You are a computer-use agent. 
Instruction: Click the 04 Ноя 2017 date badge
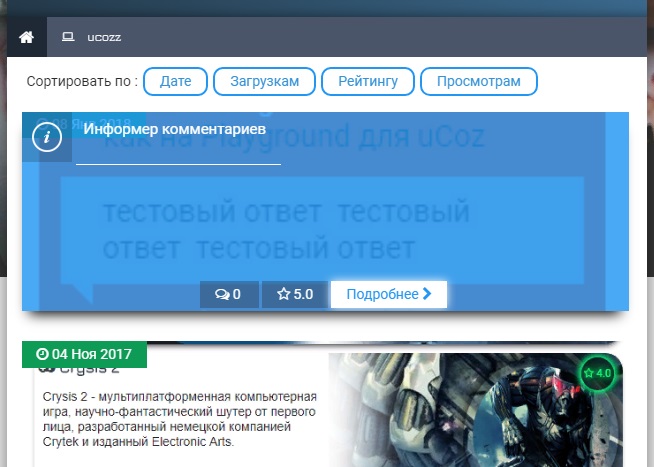[x=84, y=354]
